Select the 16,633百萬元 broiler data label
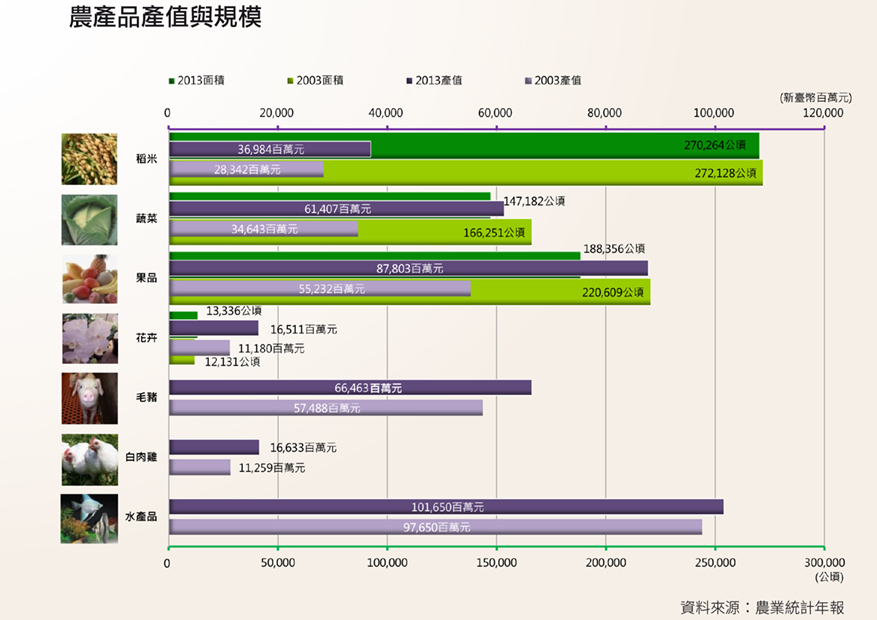Viewport: 877px width, 620px height. (303, 448)
